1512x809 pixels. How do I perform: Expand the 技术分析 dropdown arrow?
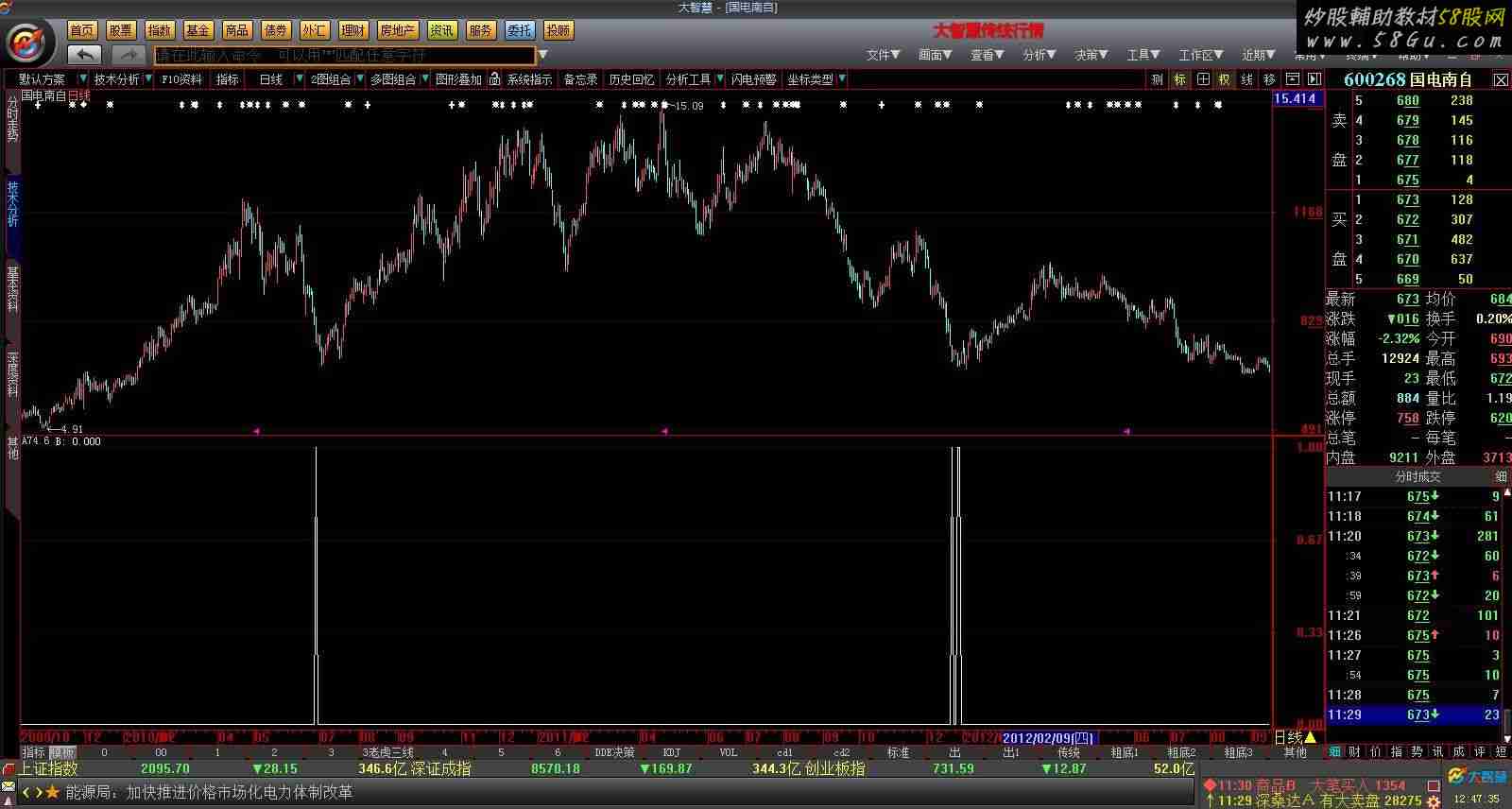149,79
